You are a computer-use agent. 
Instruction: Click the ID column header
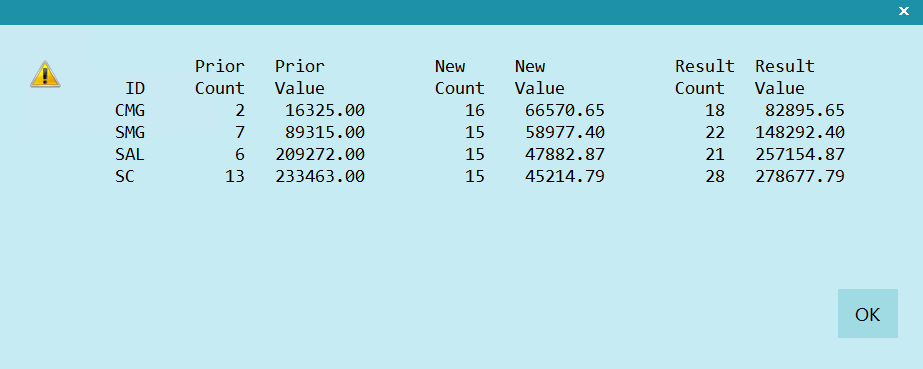(x=135, y=88)
